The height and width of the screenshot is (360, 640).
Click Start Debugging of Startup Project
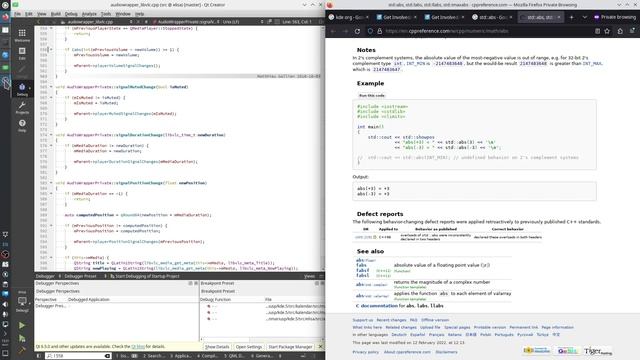click(144, 276)
